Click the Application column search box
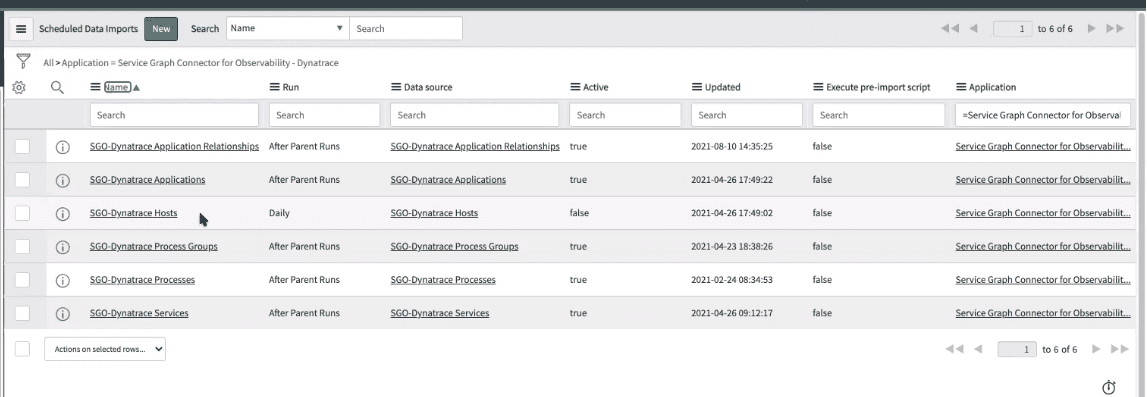 coord(1043,115)
